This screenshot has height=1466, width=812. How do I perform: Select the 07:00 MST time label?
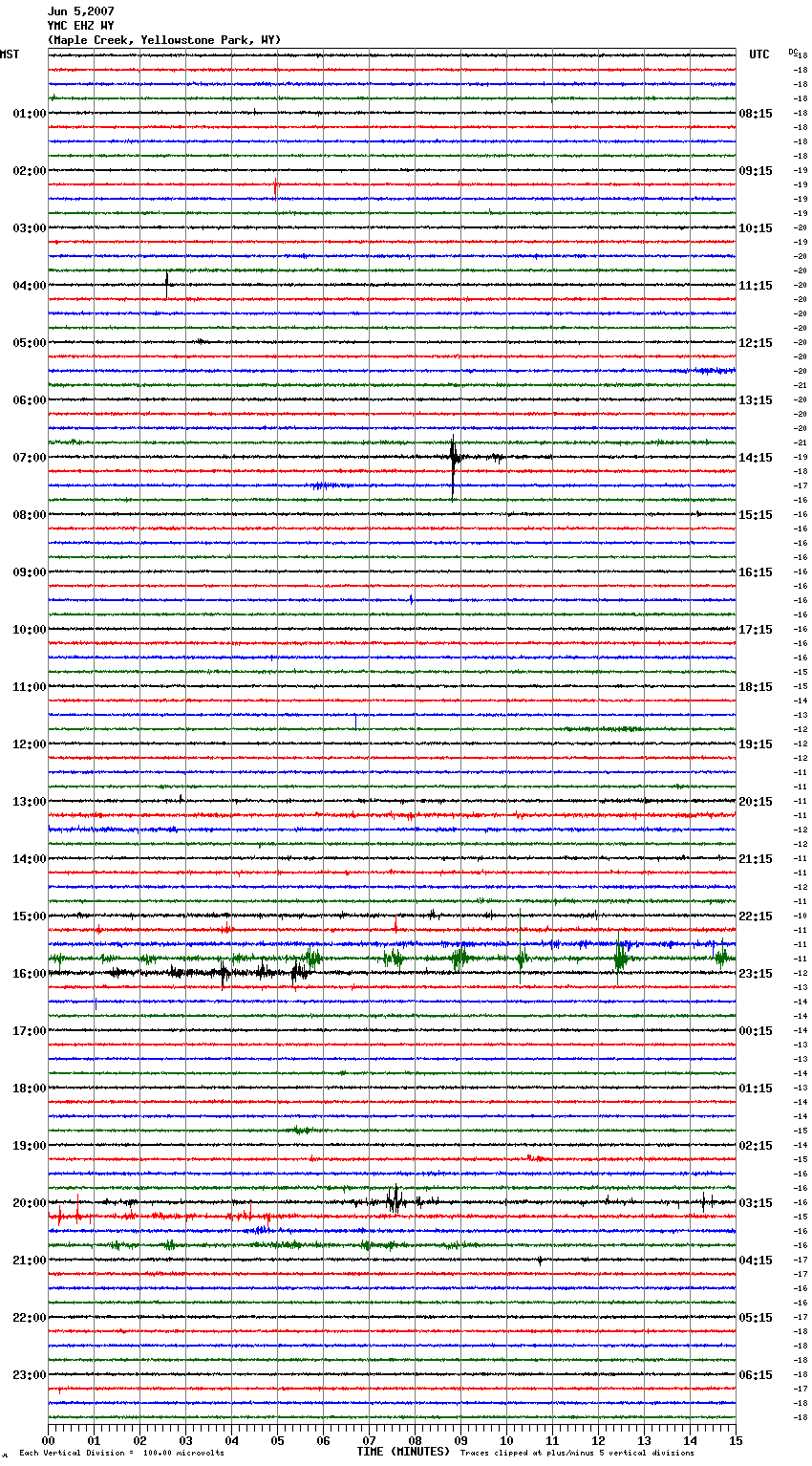tap(30, 458)
